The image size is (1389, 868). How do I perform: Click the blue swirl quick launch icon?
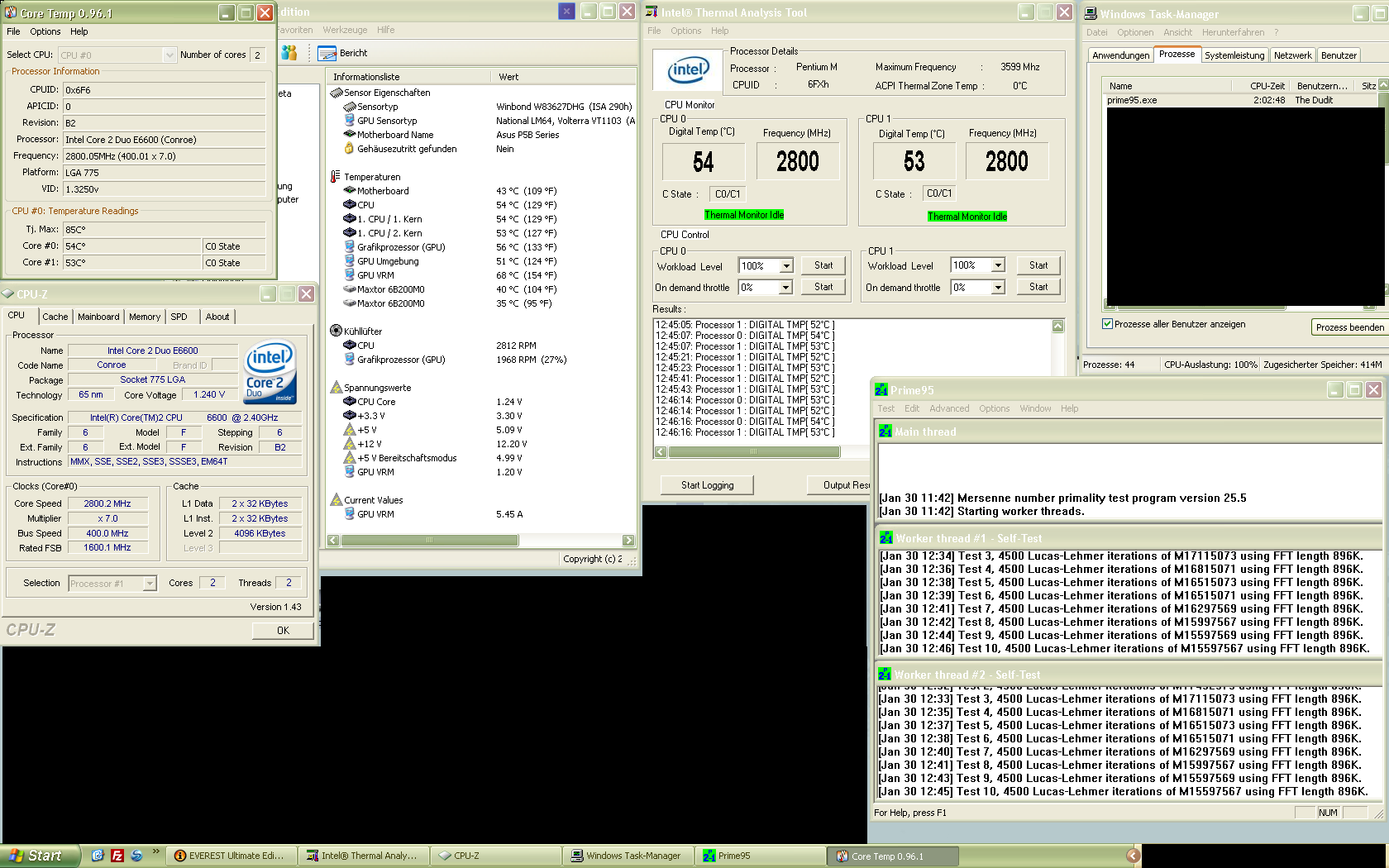(136, 856)
